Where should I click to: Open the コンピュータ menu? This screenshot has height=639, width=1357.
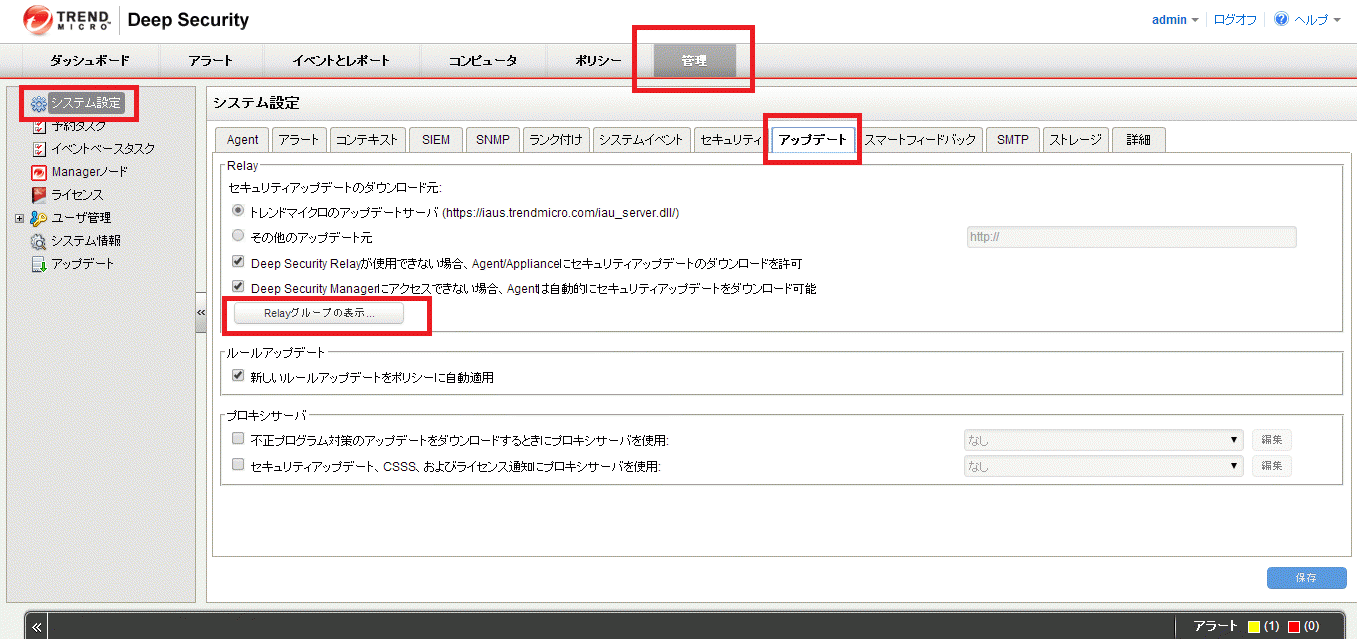tap(483, 60)
